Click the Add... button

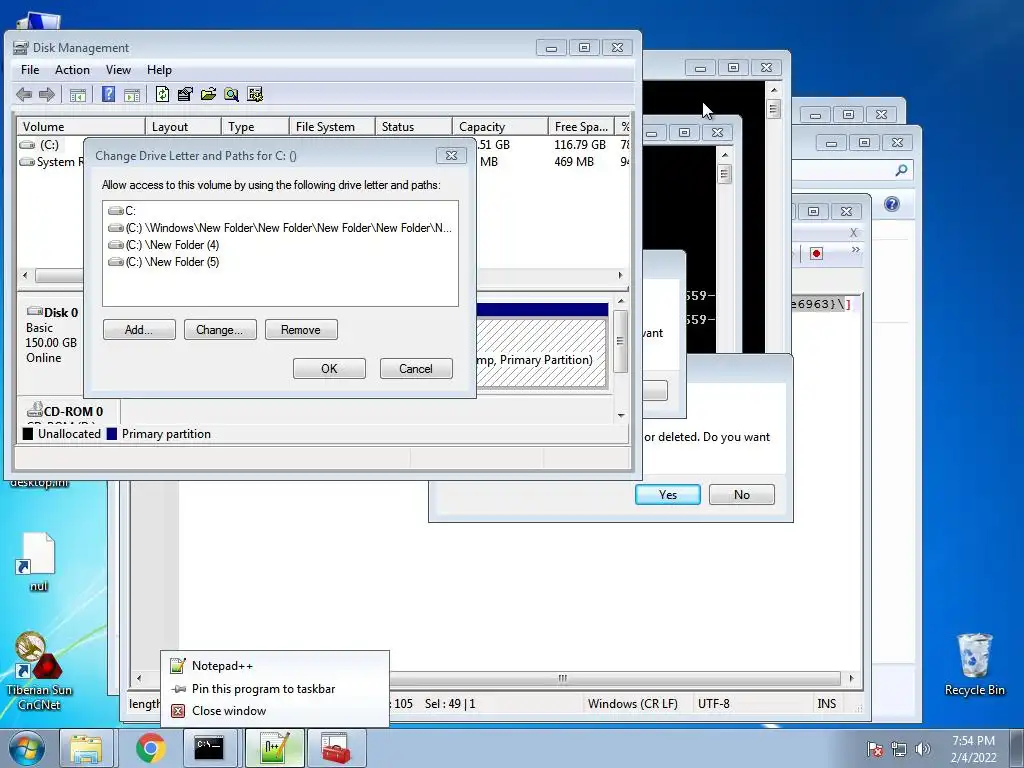tap(139, 330)
